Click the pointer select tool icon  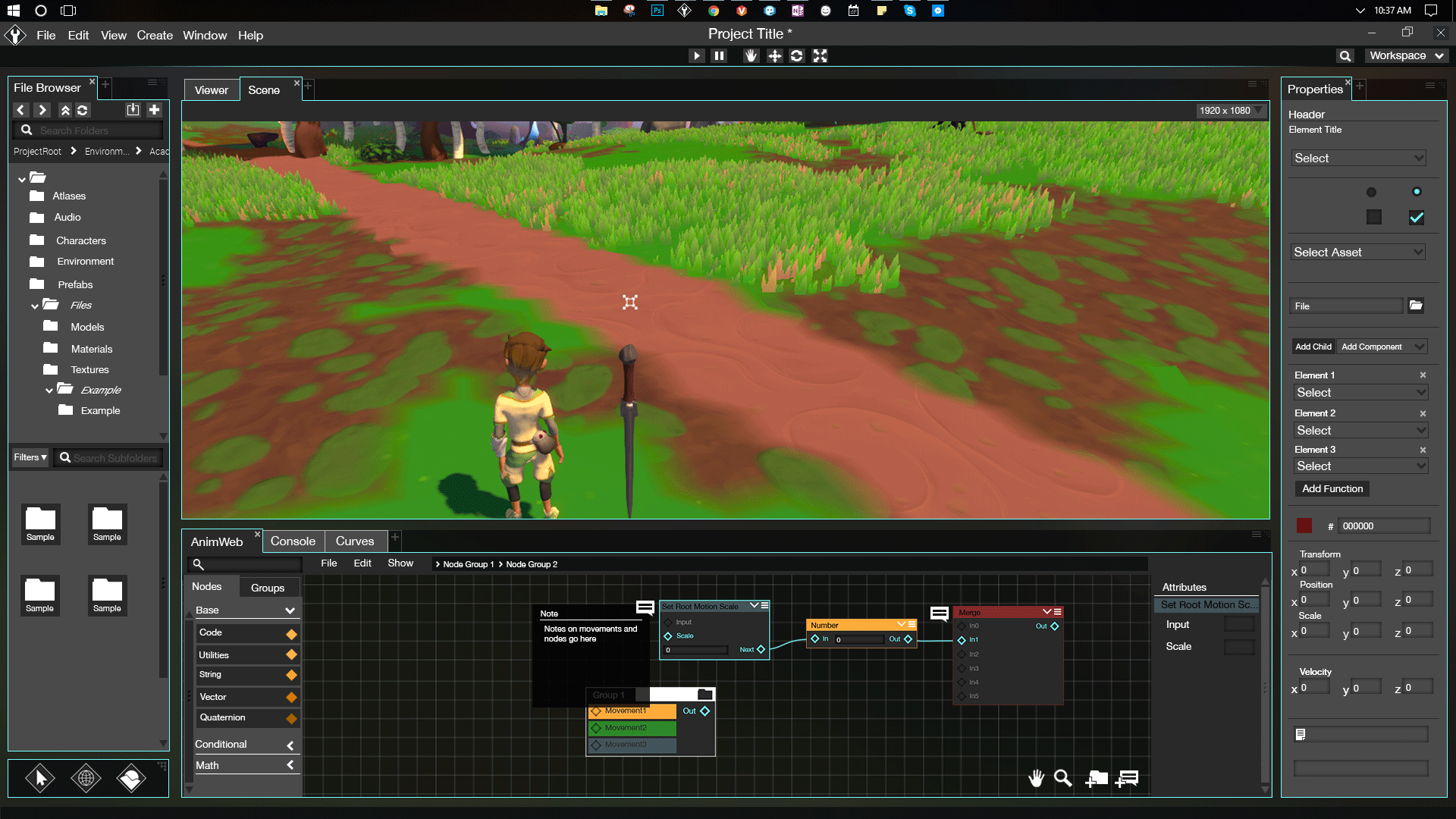click(x=40, y=778)
